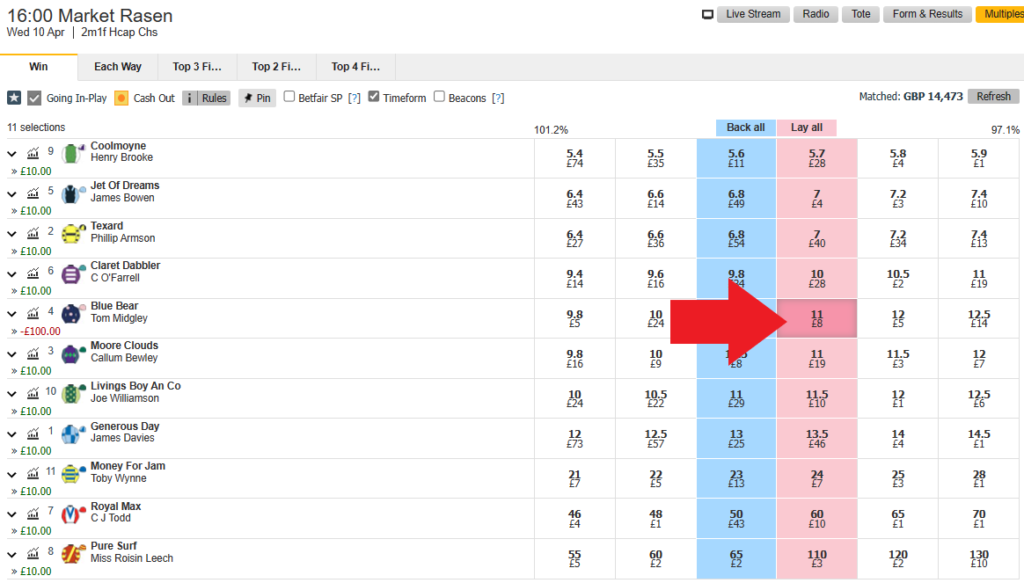The image size is (1024, 583).
Task: Click the dark silks icon for Blue Bear
Action: pos(72,314)
